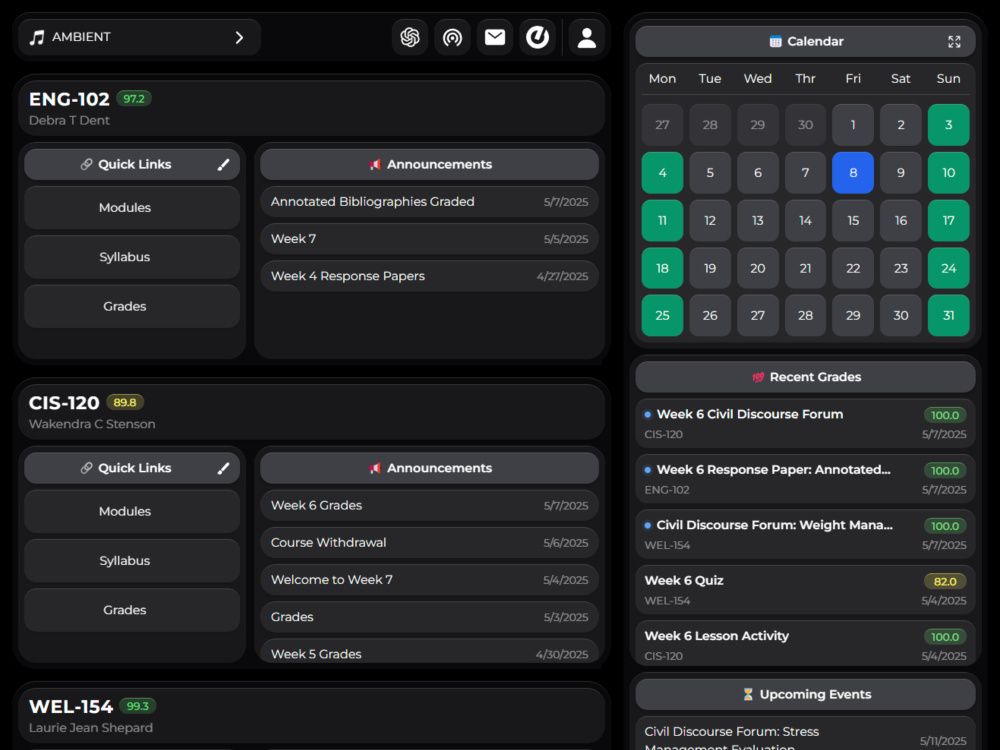Open Welcome to Week 7 announcement
The height and width of the screenshot is (750, 1000).
coord(429,580)
